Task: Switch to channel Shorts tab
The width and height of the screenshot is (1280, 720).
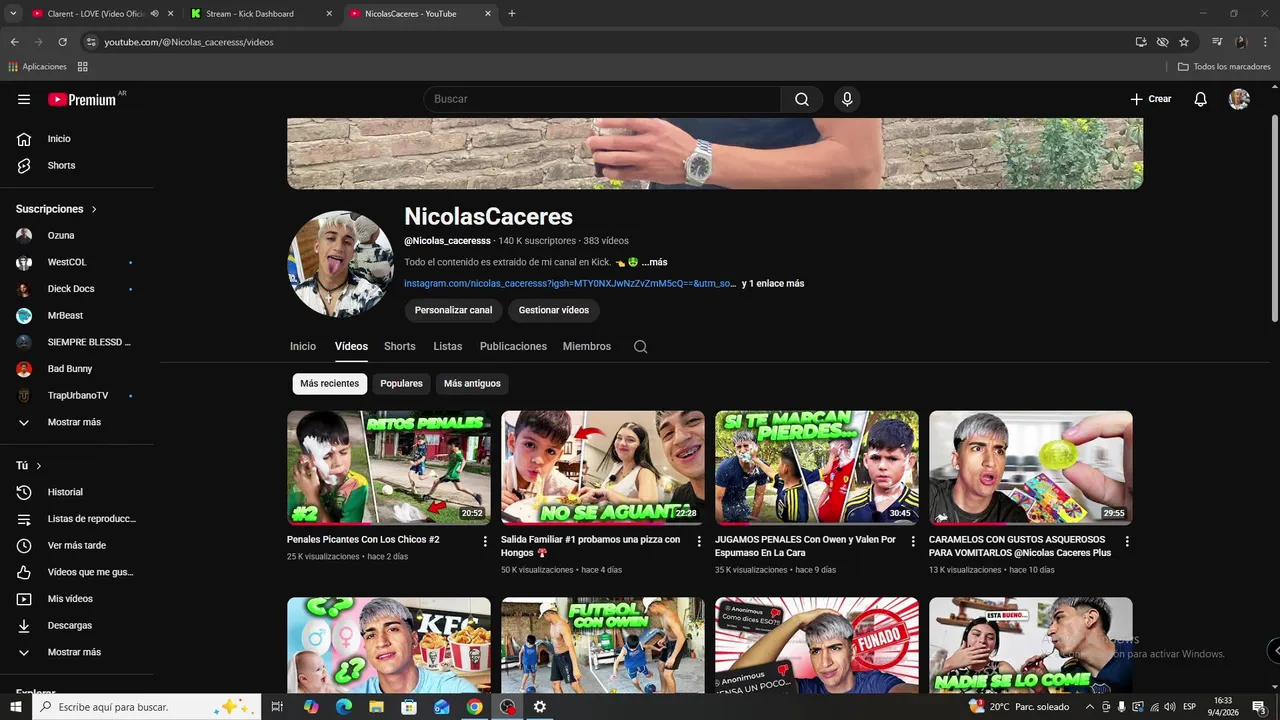Action: tap(400, 346)
